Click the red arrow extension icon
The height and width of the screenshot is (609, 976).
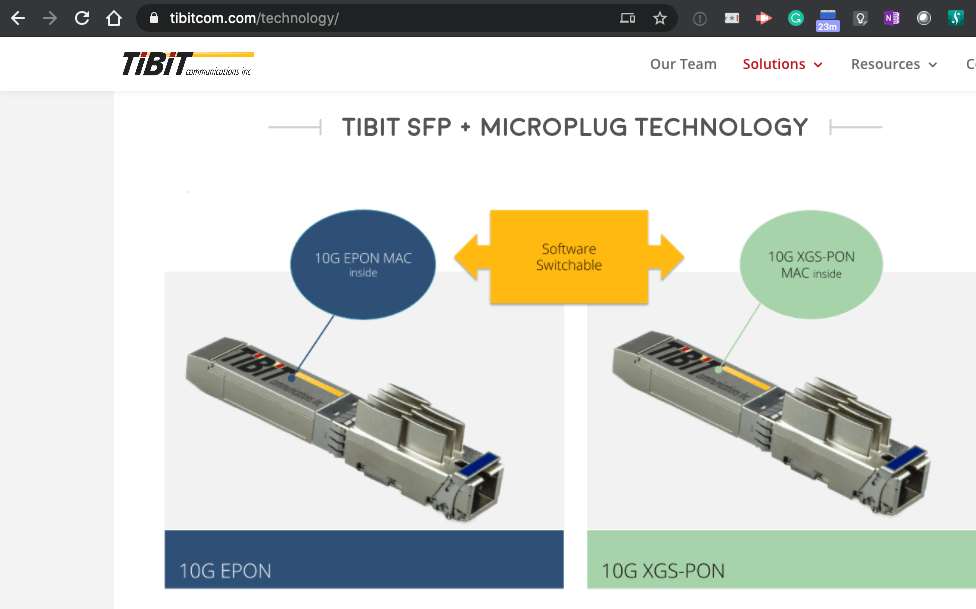(x=763, y=17)
